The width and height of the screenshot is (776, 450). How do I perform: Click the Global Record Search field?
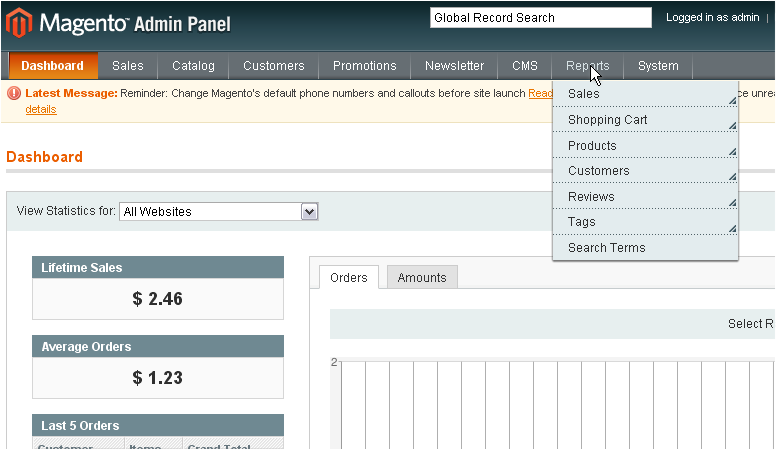pyautogui.click(x=540, y=18)
